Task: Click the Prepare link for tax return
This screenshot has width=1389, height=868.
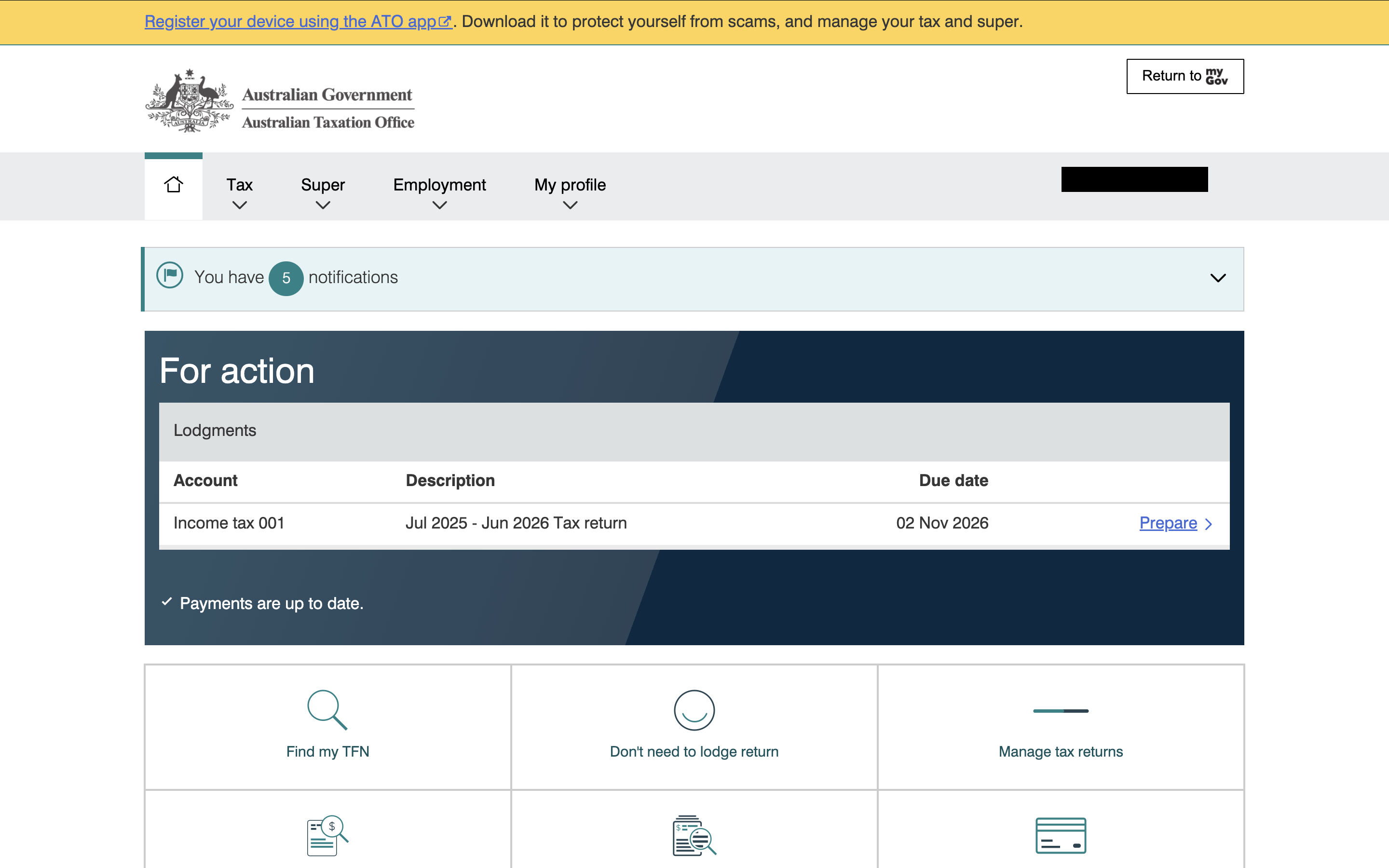Action: click(x=1168, y=523)
